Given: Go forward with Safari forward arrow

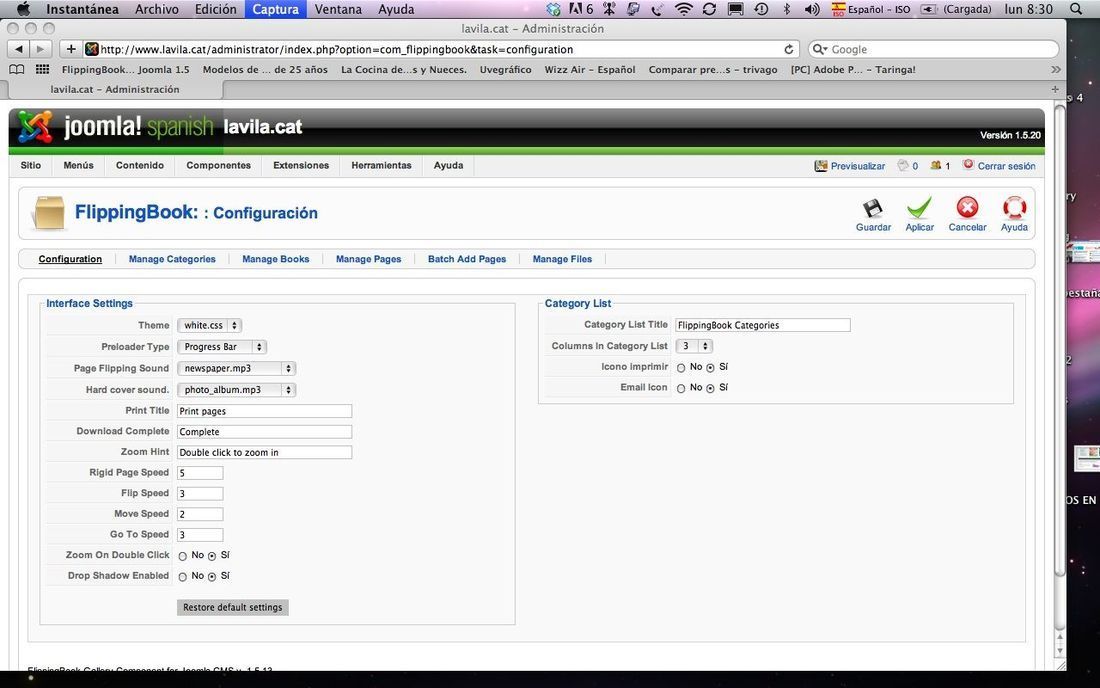Looking at the screenshot, I should 40,49.
